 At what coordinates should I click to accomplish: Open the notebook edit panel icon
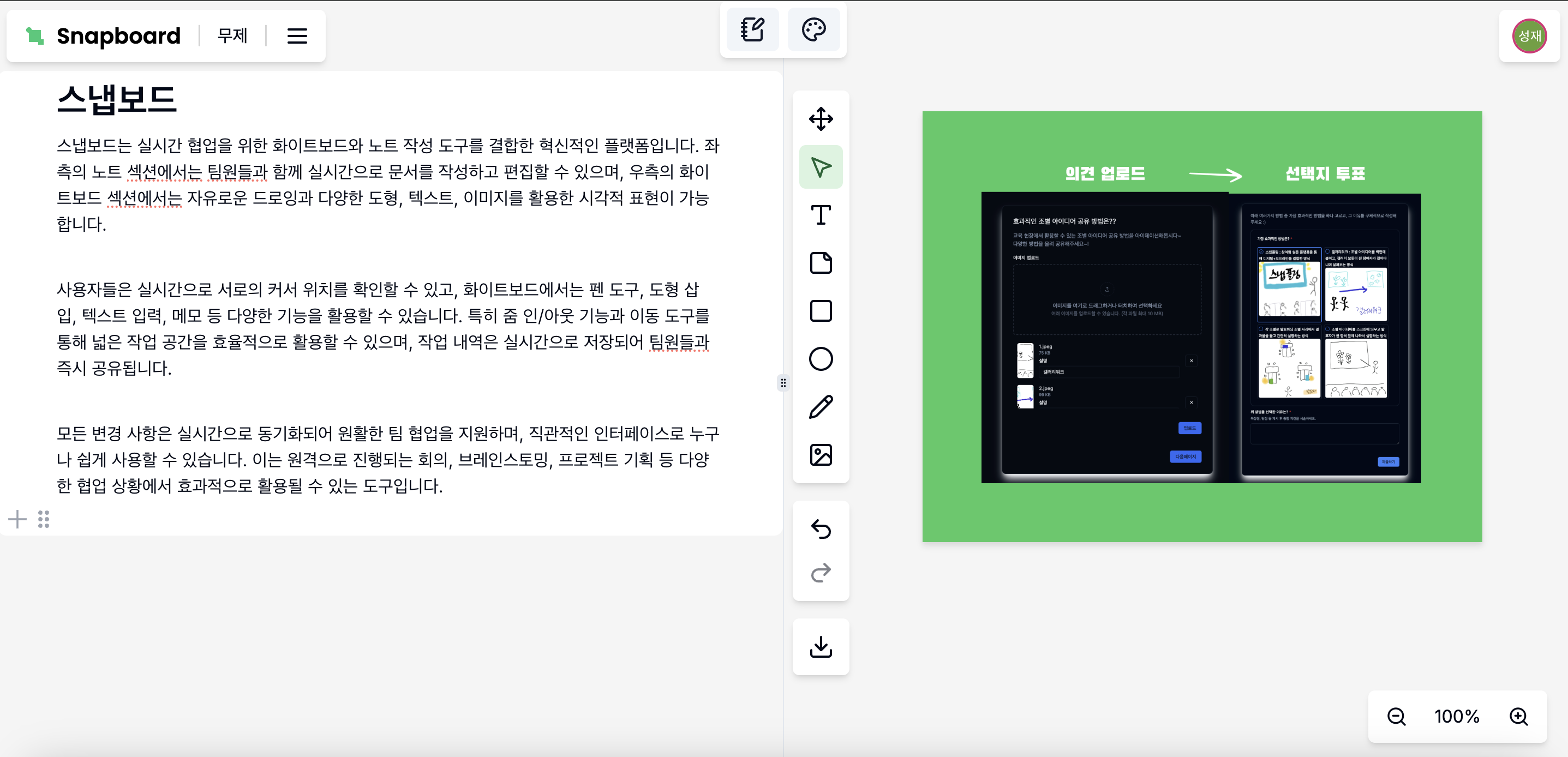tap(752, 29)
